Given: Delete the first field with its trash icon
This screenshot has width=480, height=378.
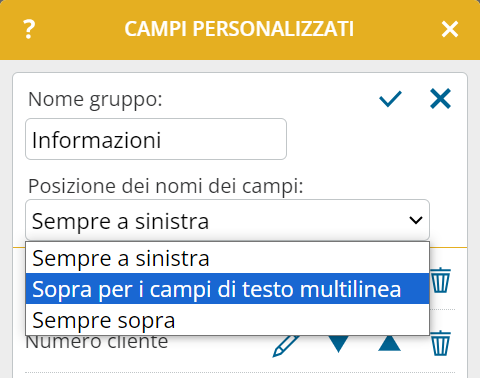Looking at the screenshot, I should click(441, 280).
